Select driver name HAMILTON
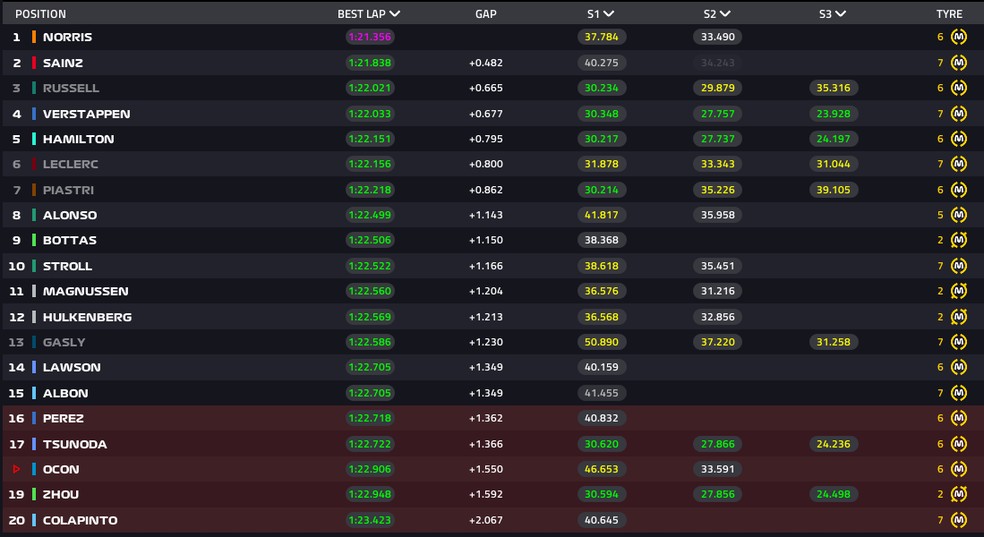The width and height of the screenshot is (984, 537). tap(78, 139)
